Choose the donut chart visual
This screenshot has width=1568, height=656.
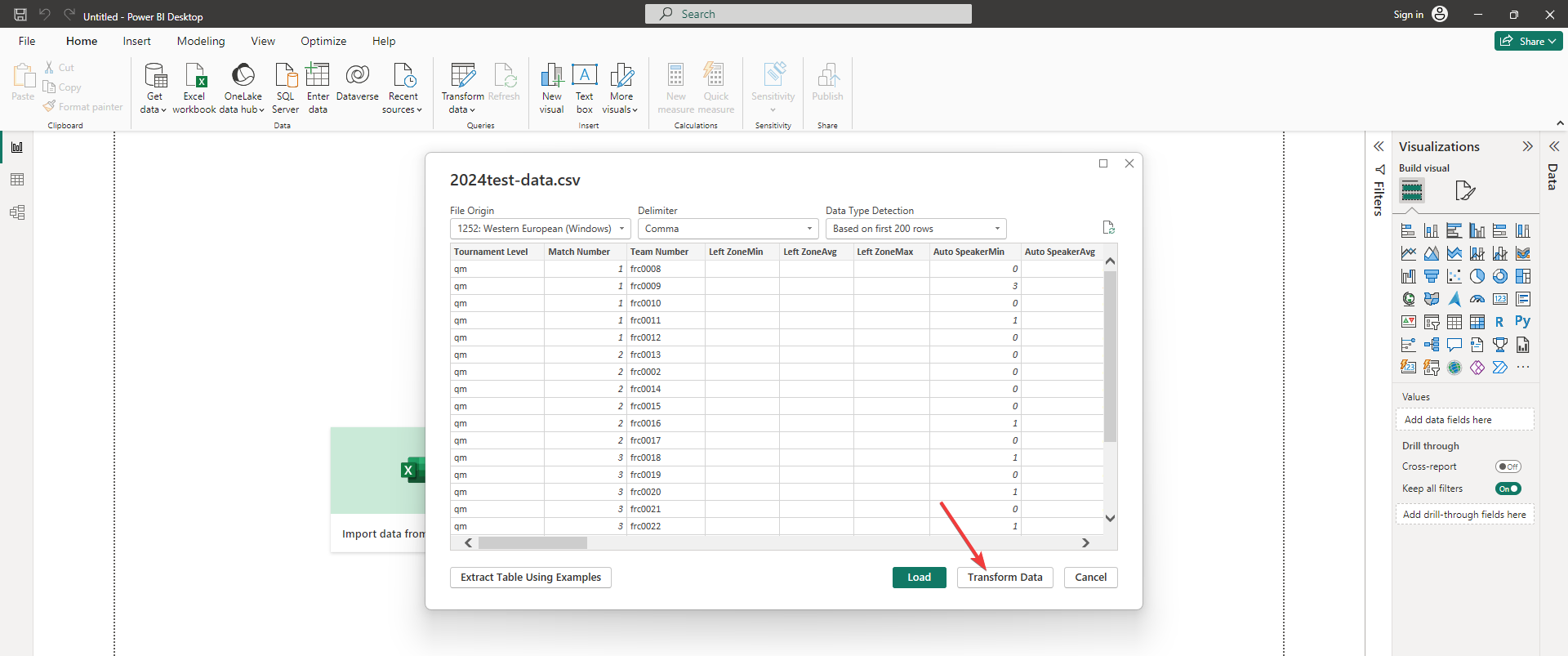click(1500, 277)
